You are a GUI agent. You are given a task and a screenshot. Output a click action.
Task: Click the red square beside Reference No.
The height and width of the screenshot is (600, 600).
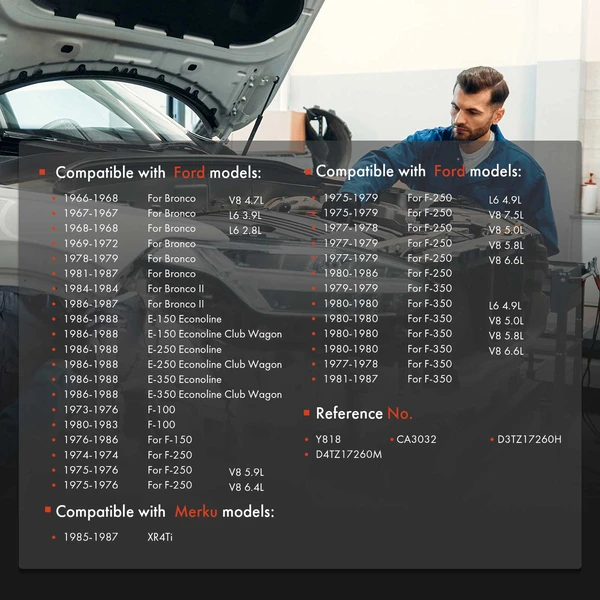coord(307,413)
